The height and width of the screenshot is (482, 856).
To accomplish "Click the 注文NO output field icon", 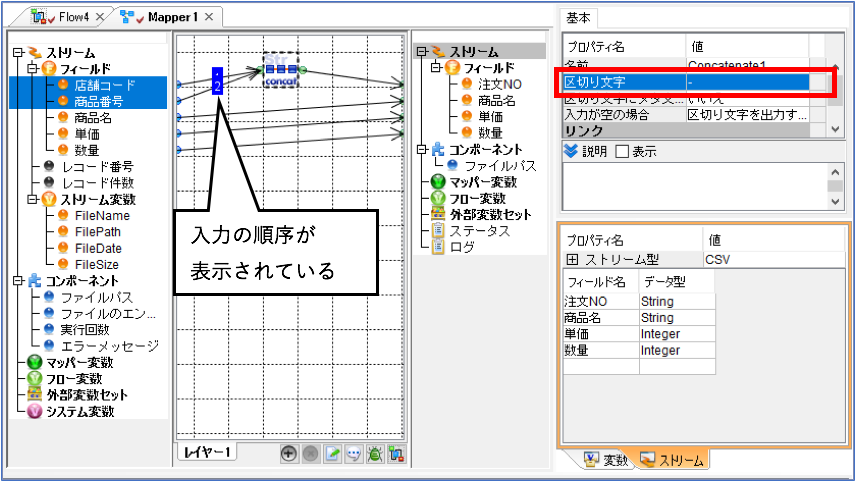I will 467,84.
